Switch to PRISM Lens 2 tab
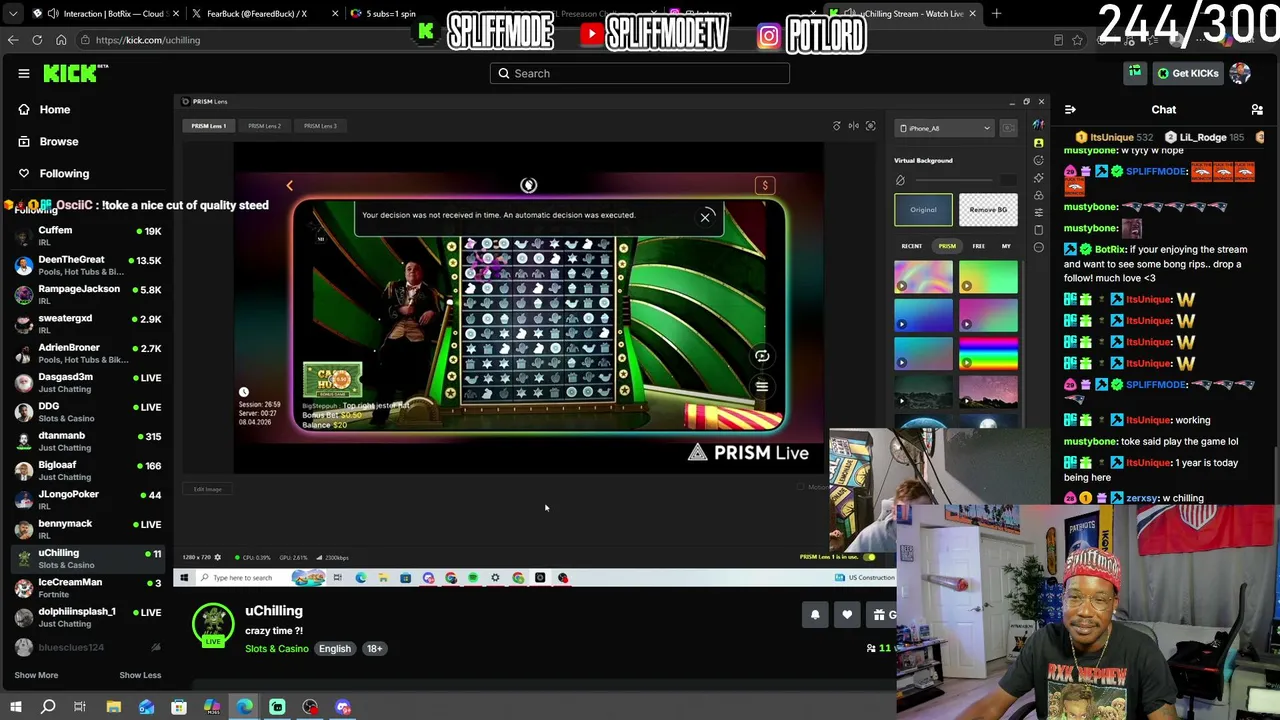The width and height of the screenshot is (1280, 720). (x=264, y=126)
